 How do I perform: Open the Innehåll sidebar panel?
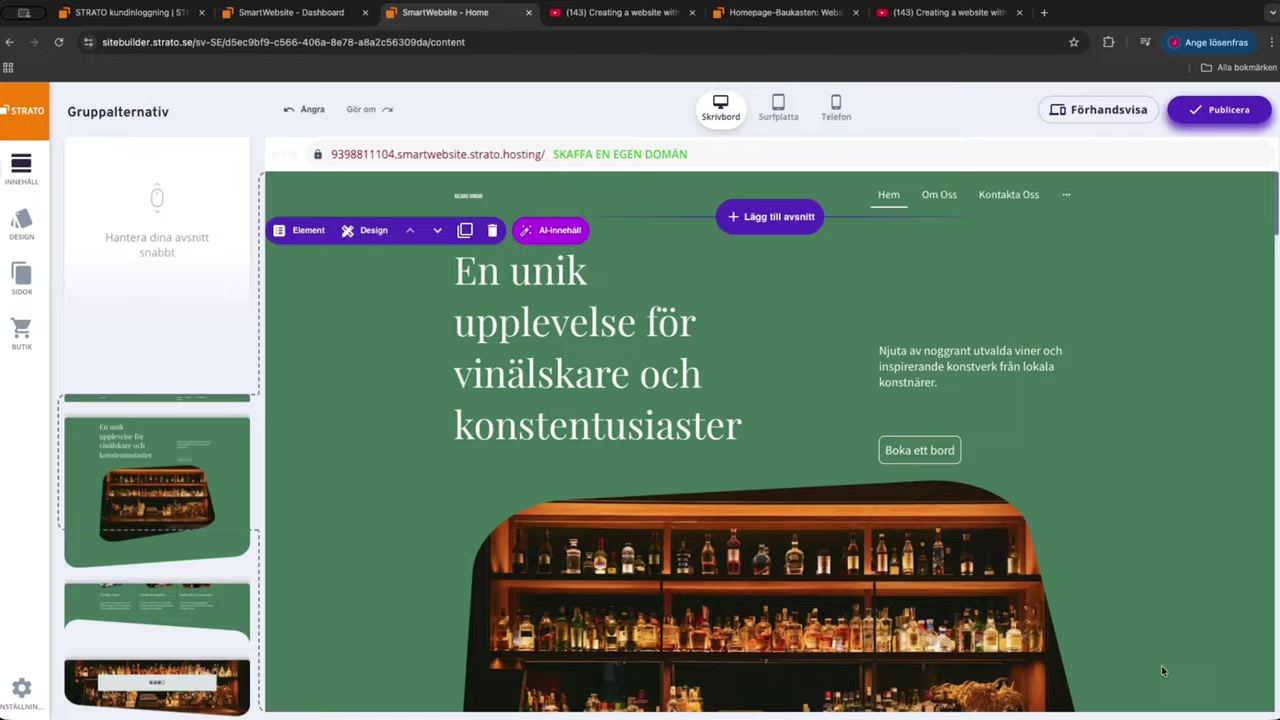click(x=21, y=169)
